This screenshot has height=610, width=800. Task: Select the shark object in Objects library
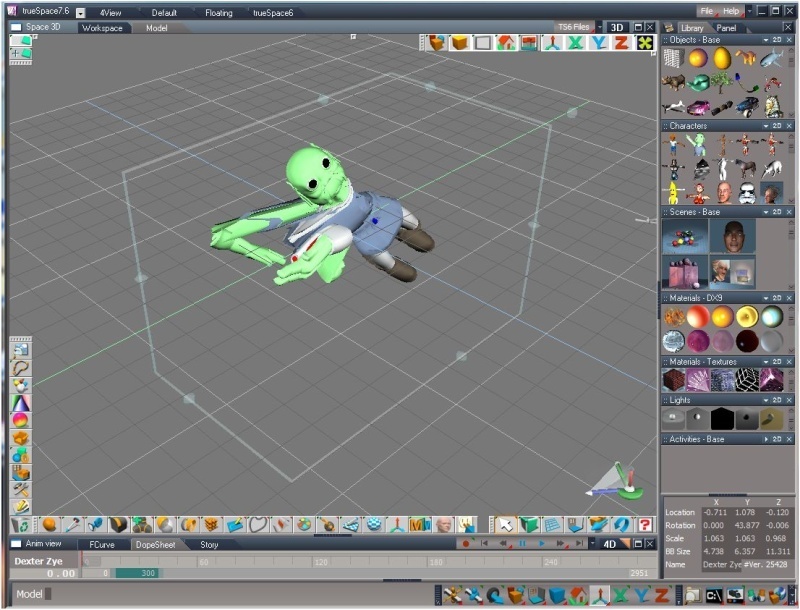[772, 59]
